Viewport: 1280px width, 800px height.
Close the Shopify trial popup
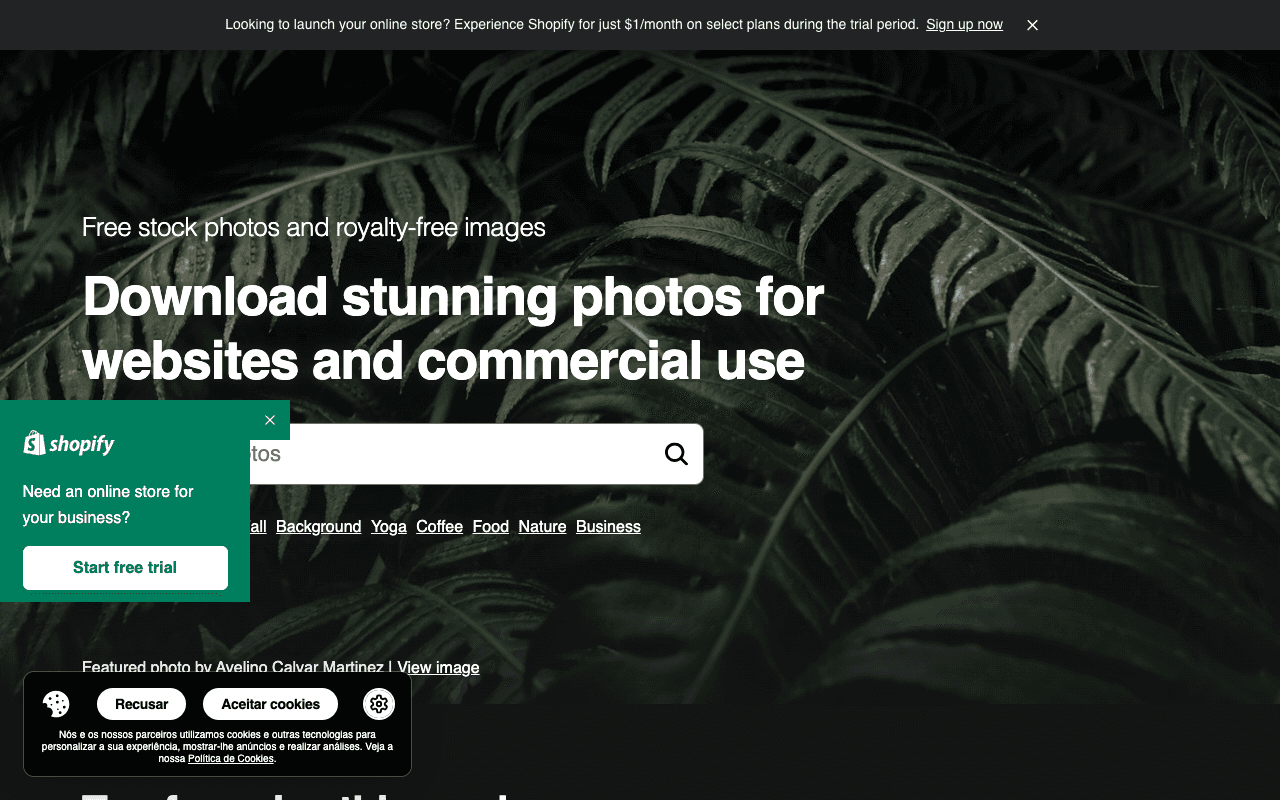(269, 420)
